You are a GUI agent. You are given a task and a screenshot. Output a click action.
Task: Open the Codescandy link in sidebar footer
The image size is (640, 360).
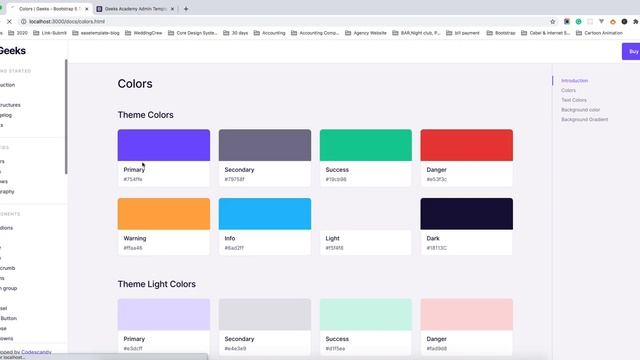(x=36, y=352)
